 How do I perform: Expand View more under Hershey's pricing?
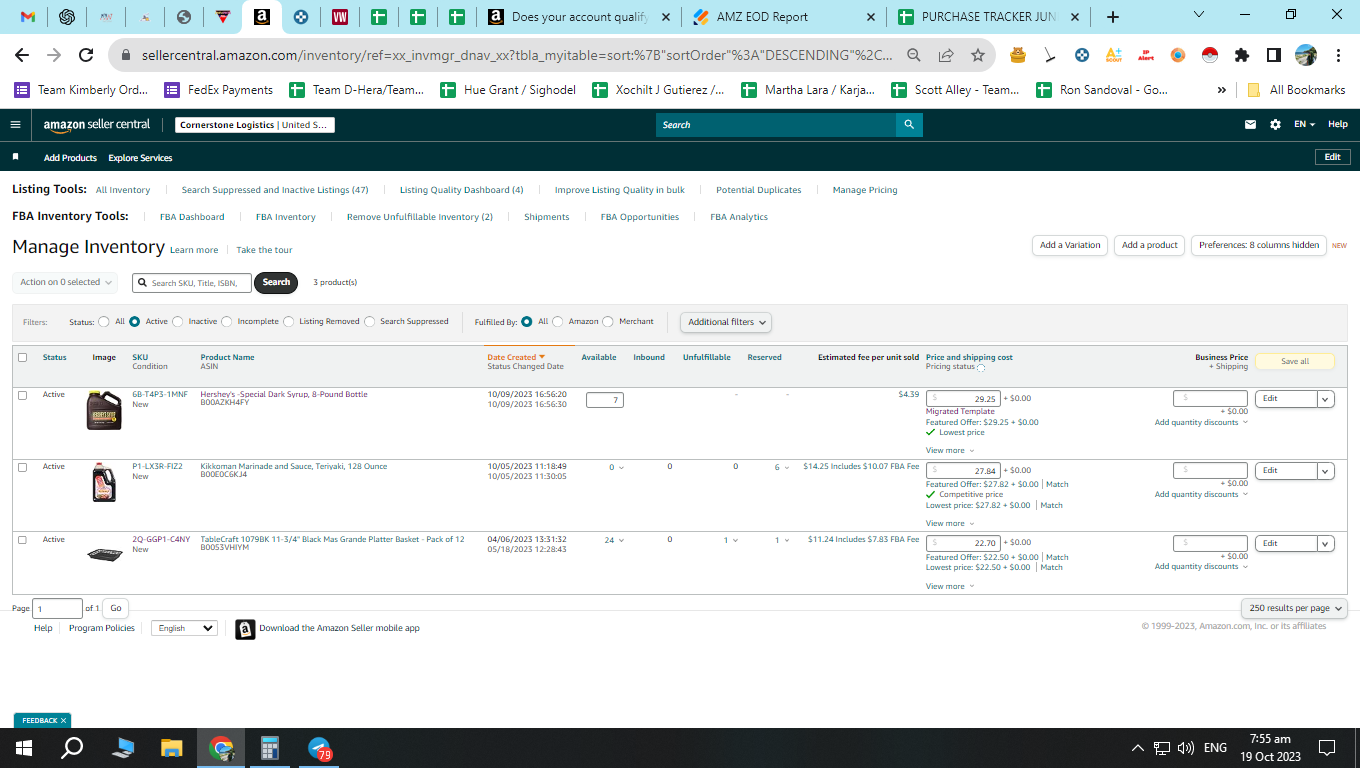[950, 451]
